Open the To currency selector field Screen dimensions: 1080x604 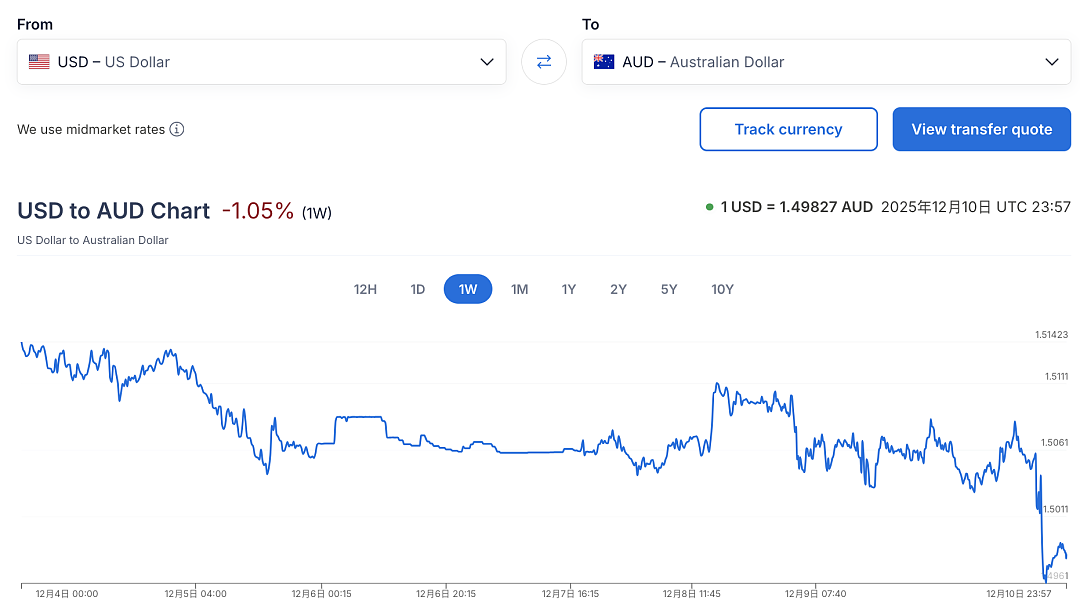pyautogui.click(x=827, y=62)
